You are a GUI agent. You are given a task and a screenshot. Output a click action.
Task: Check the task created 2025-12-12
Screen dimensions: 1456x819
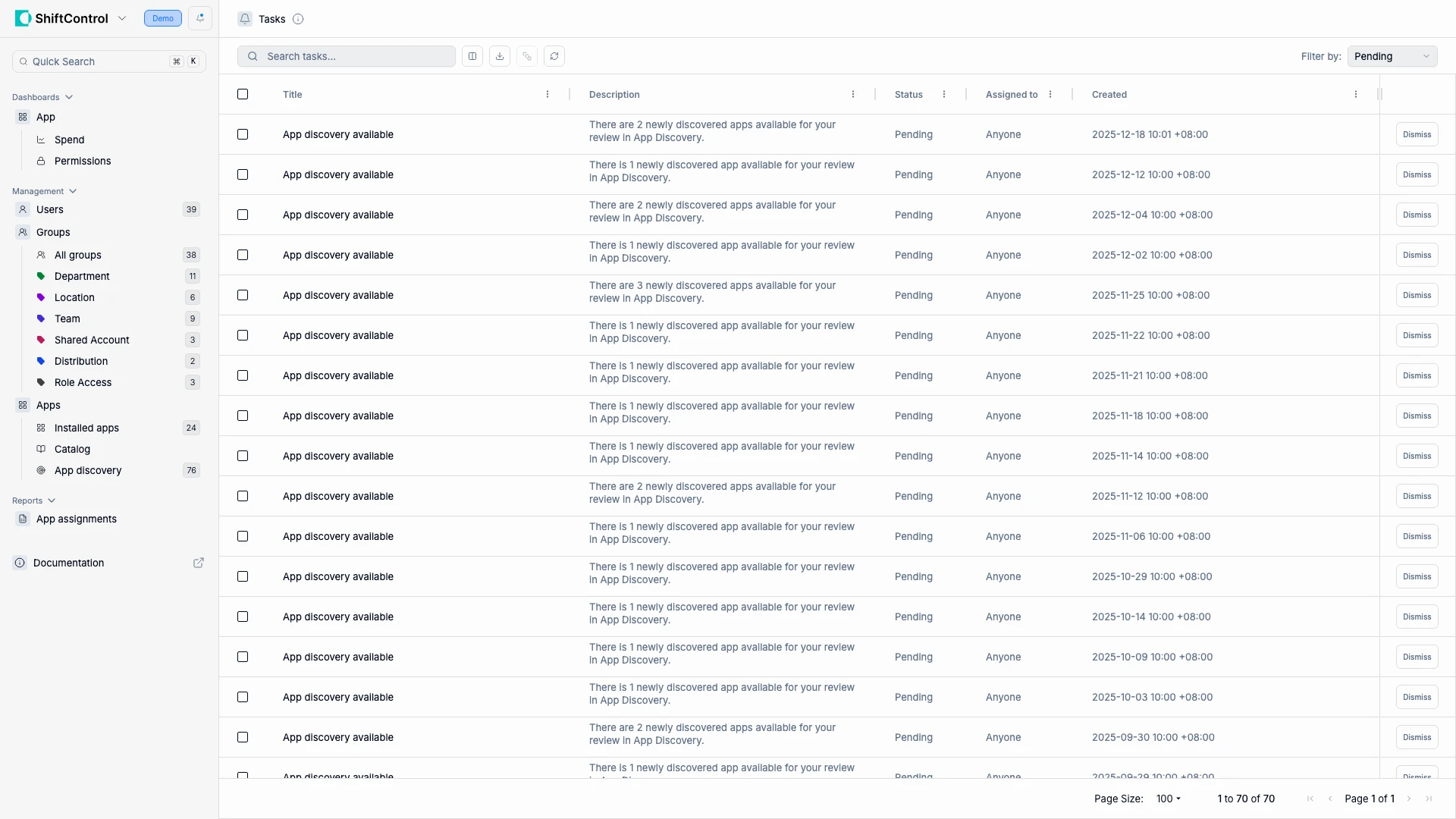click(x=243, y=174)
